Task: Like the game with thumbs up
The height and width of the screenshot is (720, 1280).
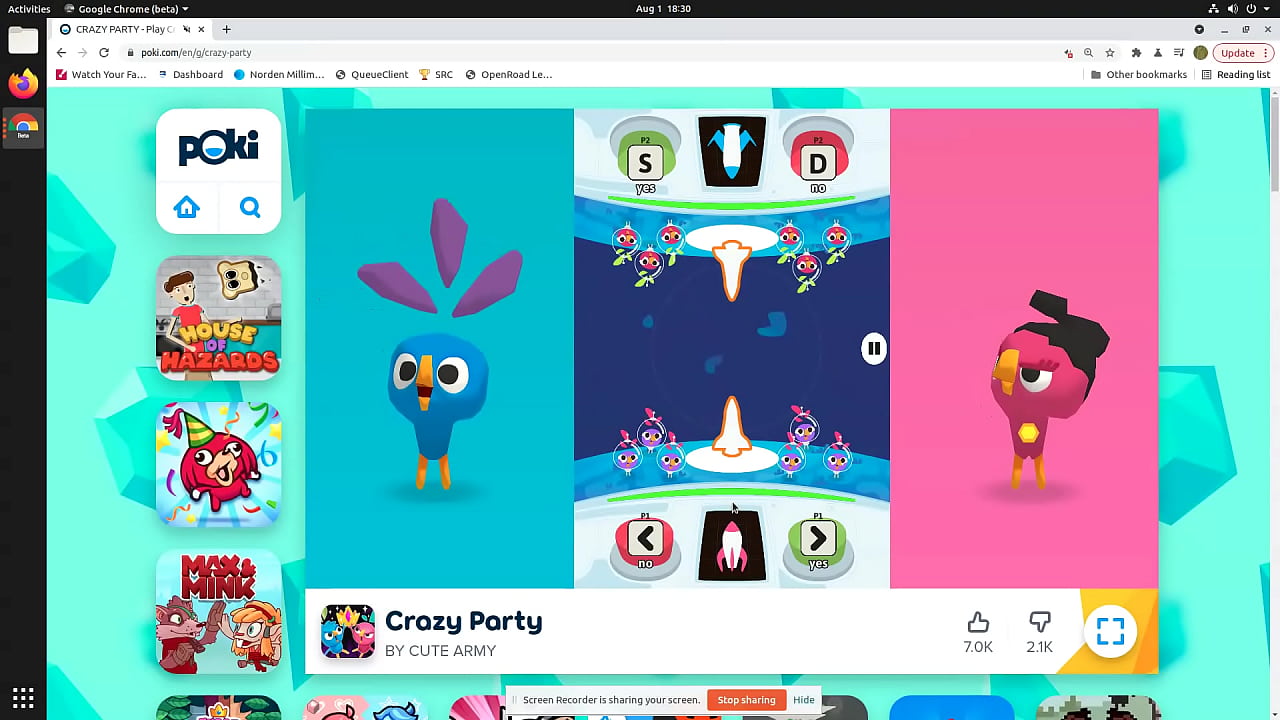Action: 978,623
